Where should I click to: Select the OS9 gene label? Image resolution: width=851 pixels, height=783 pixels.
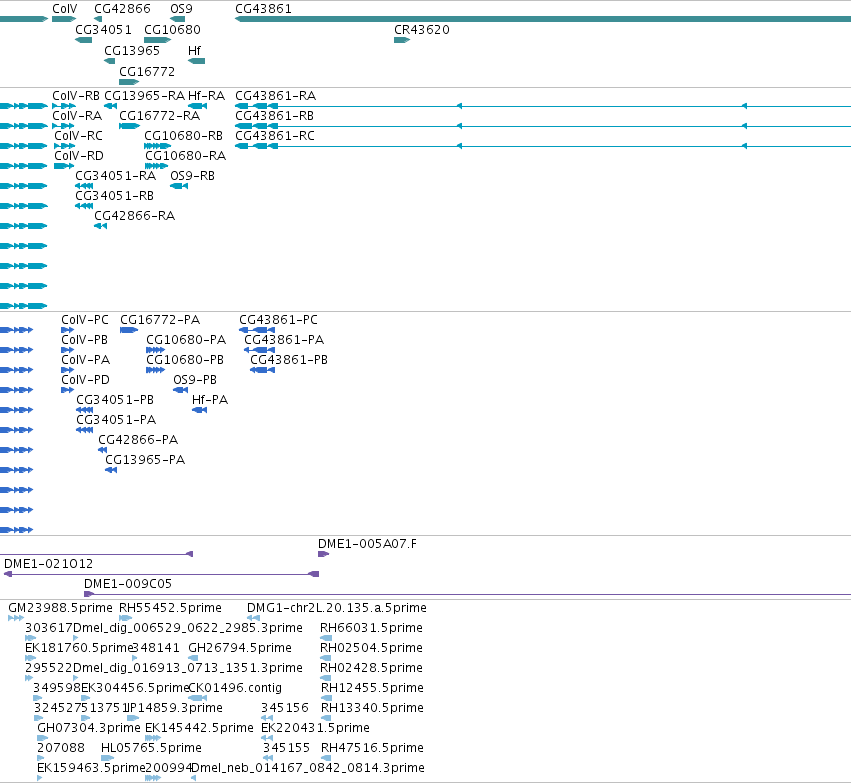coord(181,9)
